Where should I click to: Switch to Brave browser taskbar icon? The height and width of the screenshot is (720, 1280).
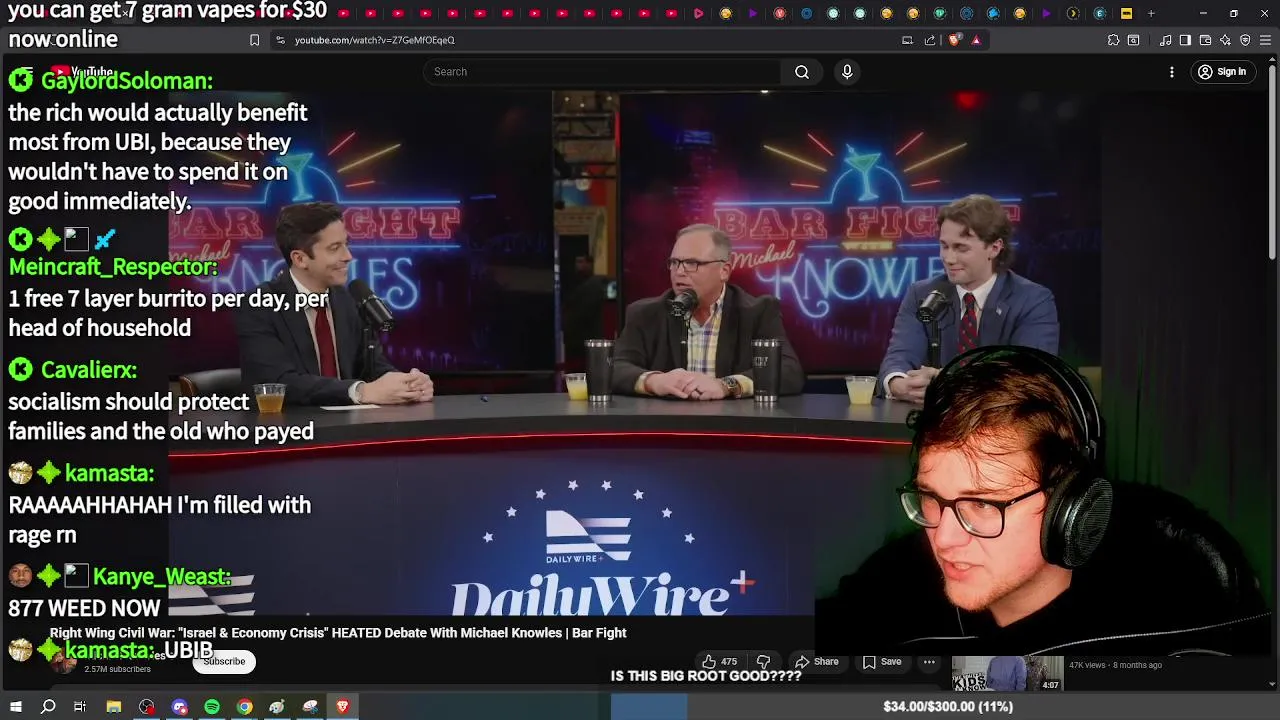(342, 707)
